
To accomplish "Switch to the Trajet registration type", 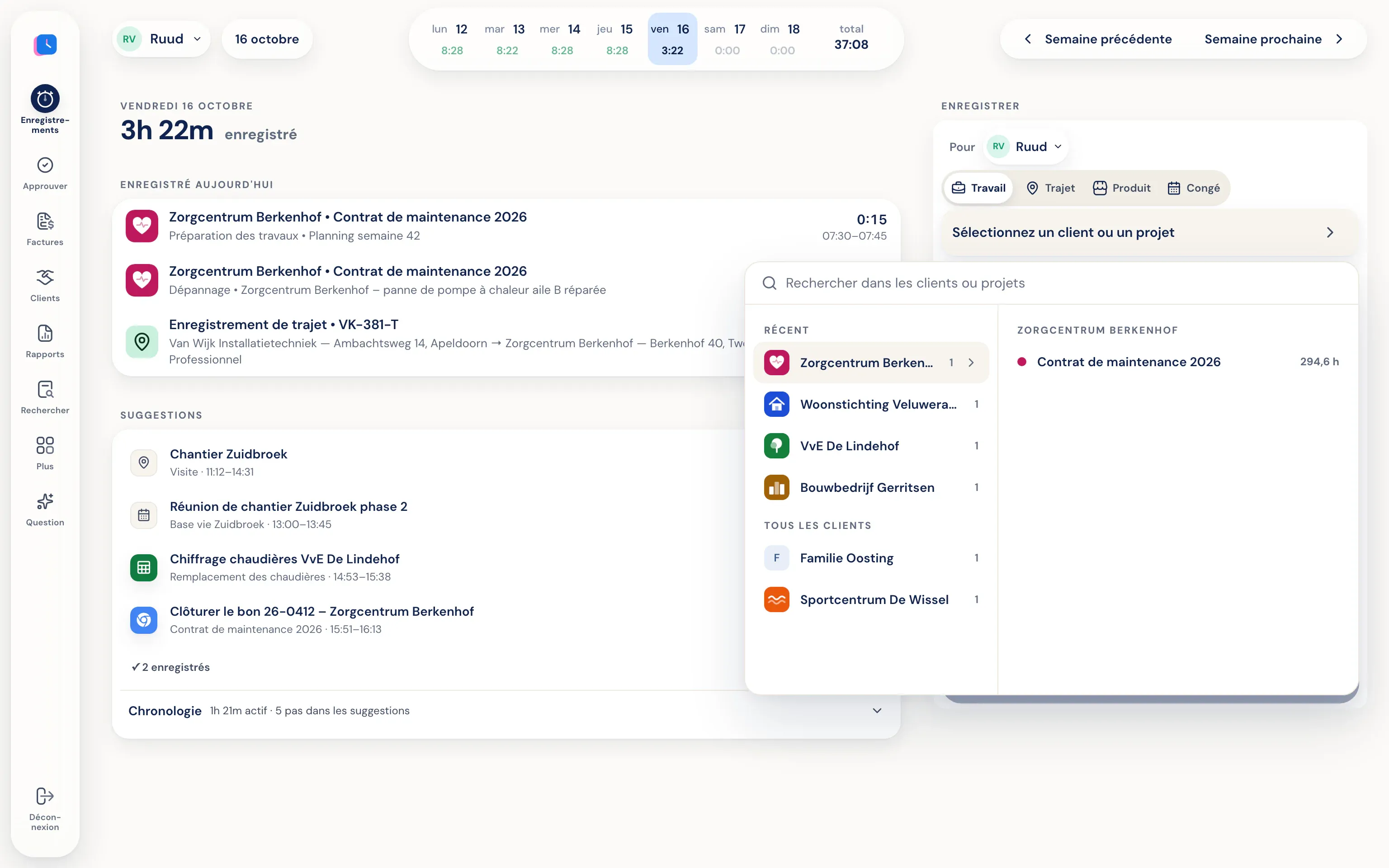I will coord(1050,188).
